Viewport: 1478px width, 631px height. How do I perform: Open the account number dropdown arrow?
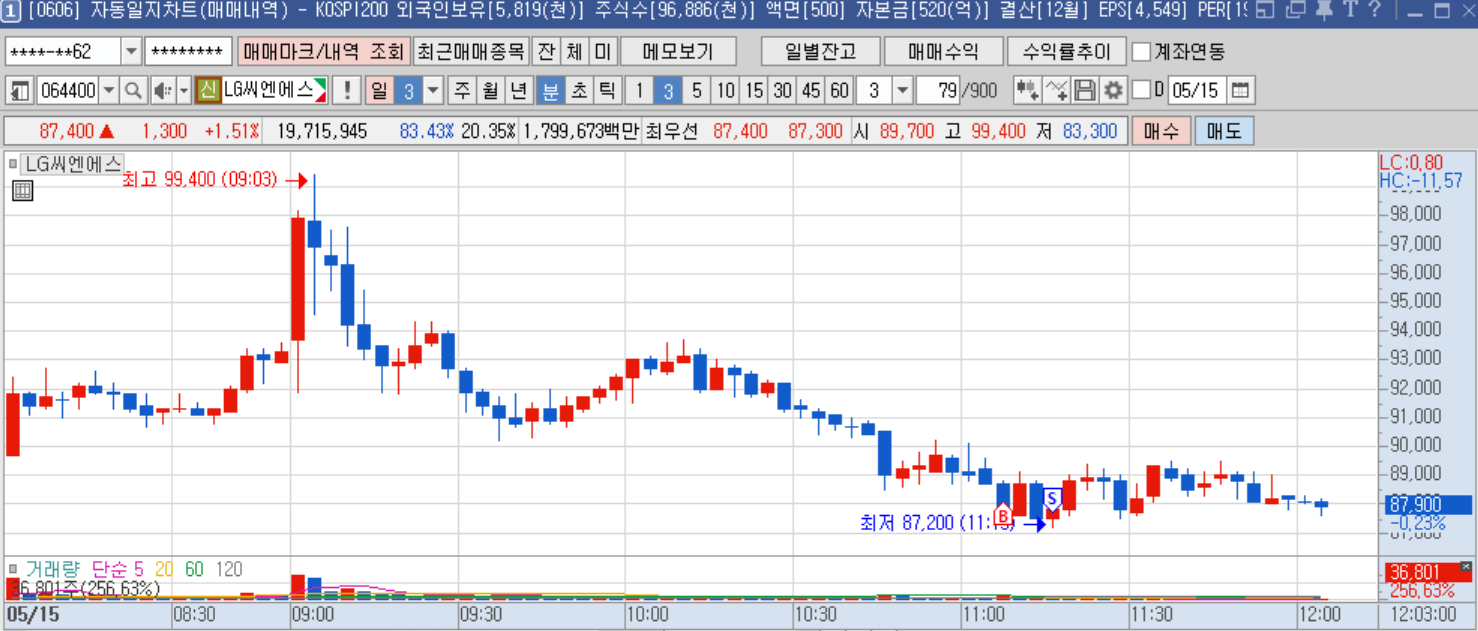tap(132, 52)
